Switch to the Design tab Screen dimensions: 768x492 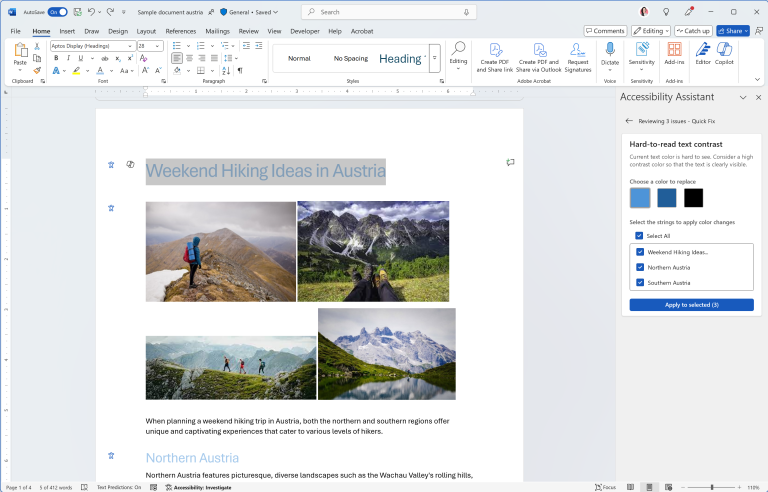coord(118,31)
